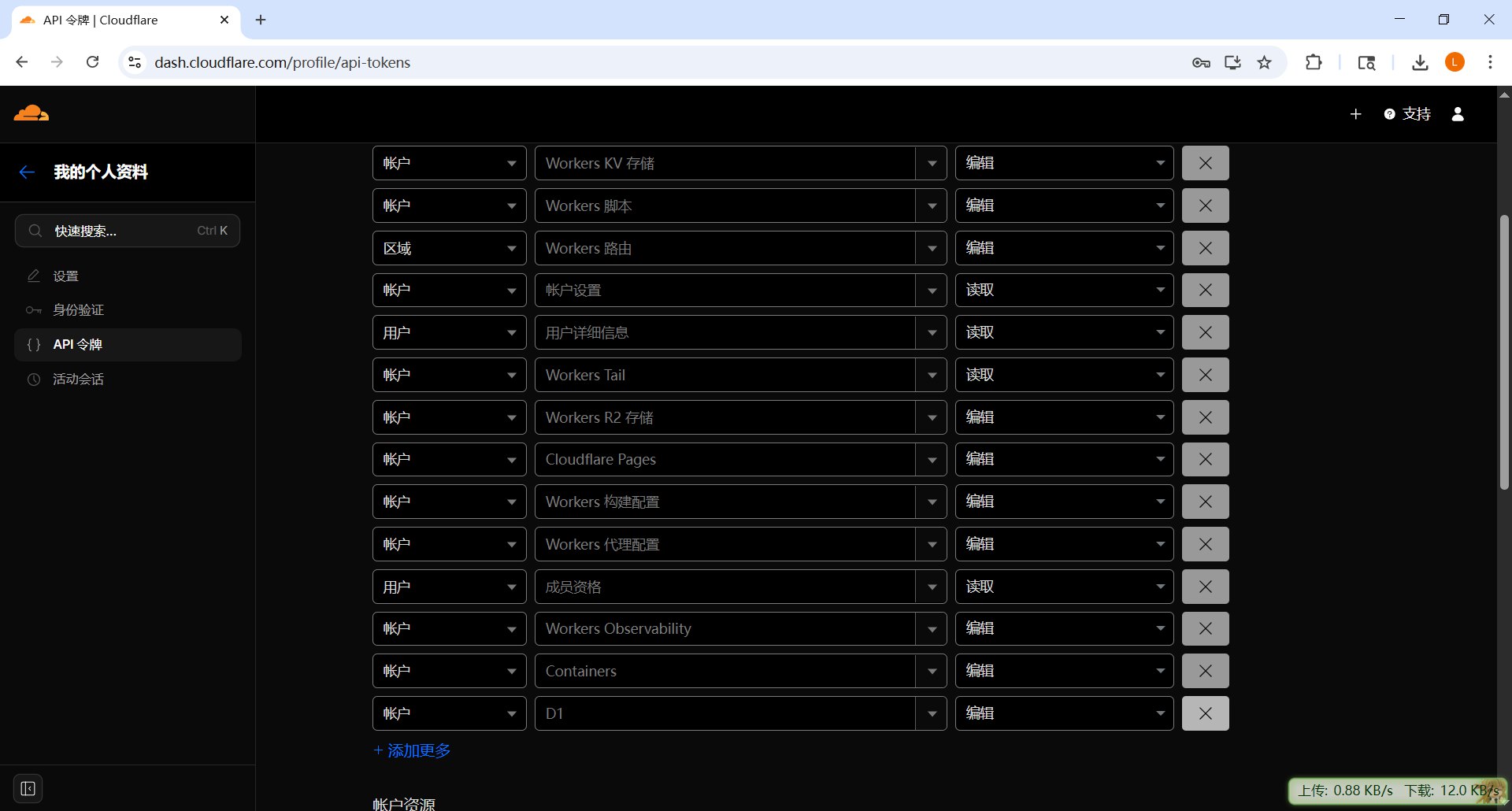The height and width of the screenshot is (811, 1512).
Task: Open 活动会话 in the sidebar
Action: coord(128,380)
